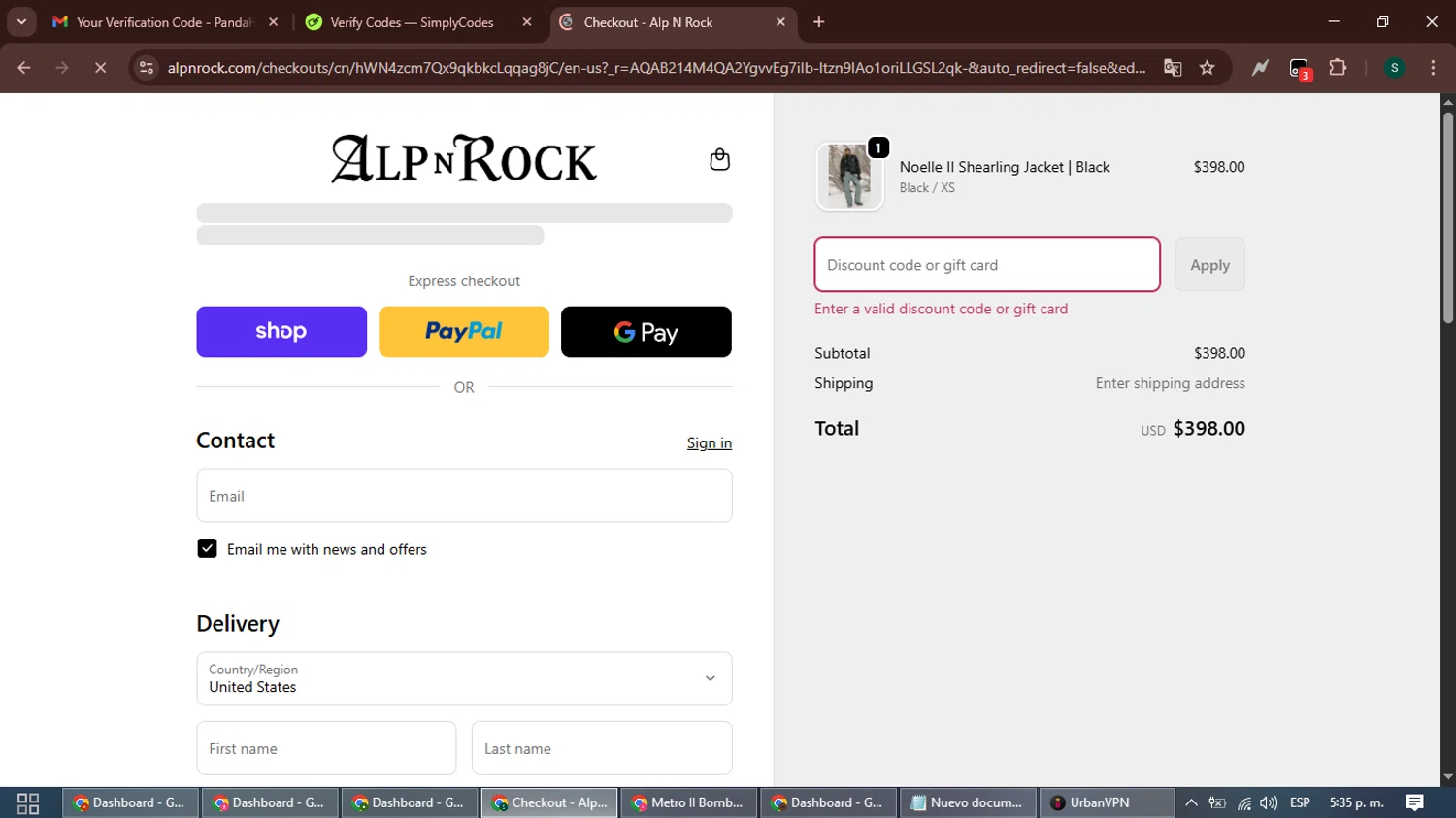
Task: Open UrbanVPN from the taskbar
Action: [1107, 803]
